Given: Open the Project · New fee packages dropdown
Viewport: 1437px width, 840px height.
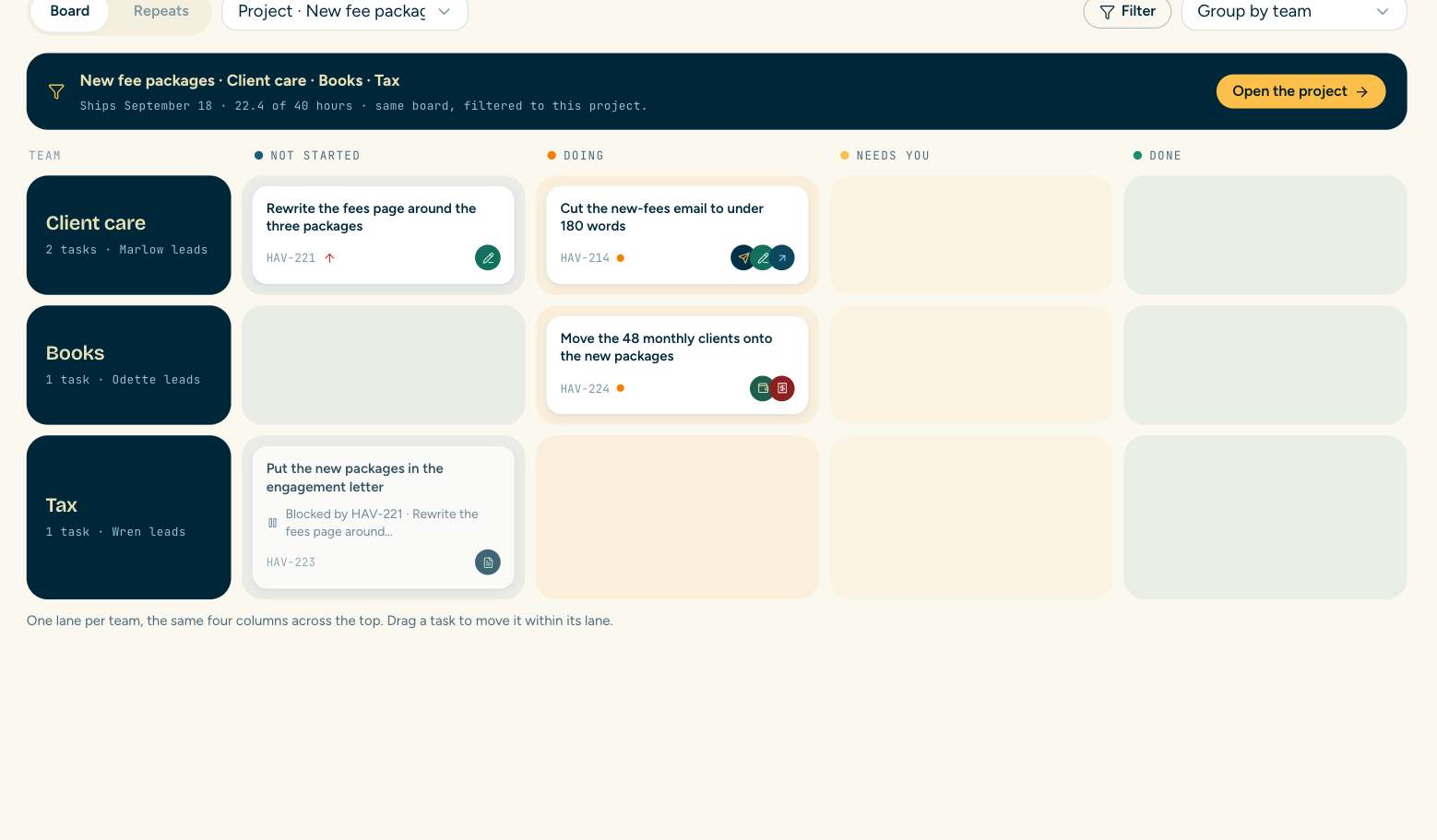Looking at the screenshot, I should tap(345, 12).
